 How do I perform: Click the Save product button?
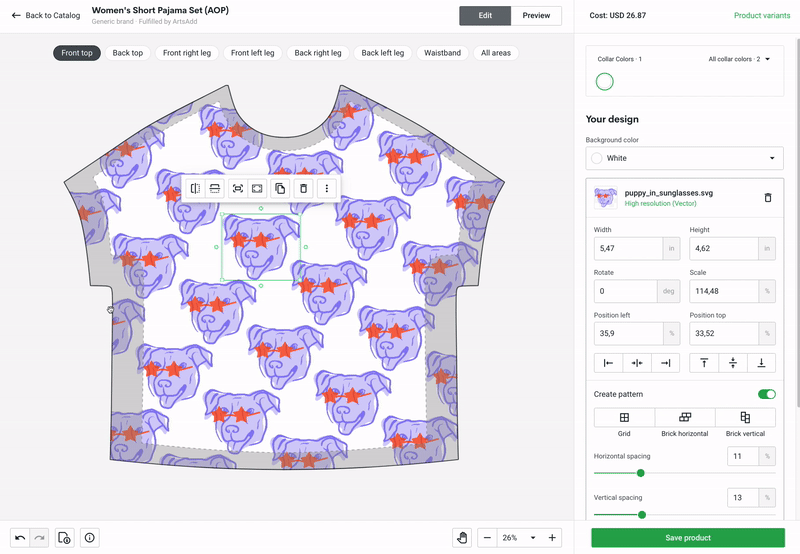click(688, 538)
